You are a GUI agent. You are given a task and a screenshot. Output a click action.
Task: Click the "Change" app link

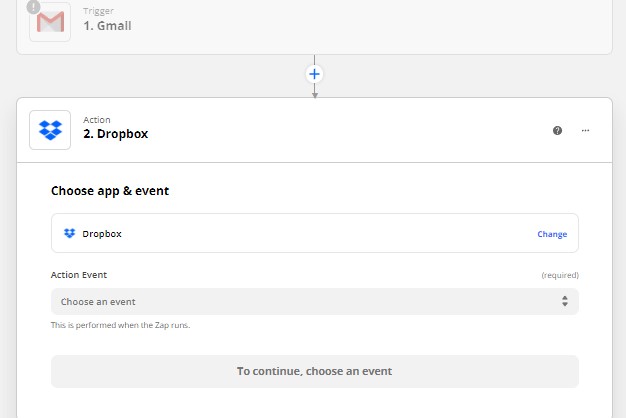[x=552, y=234]
